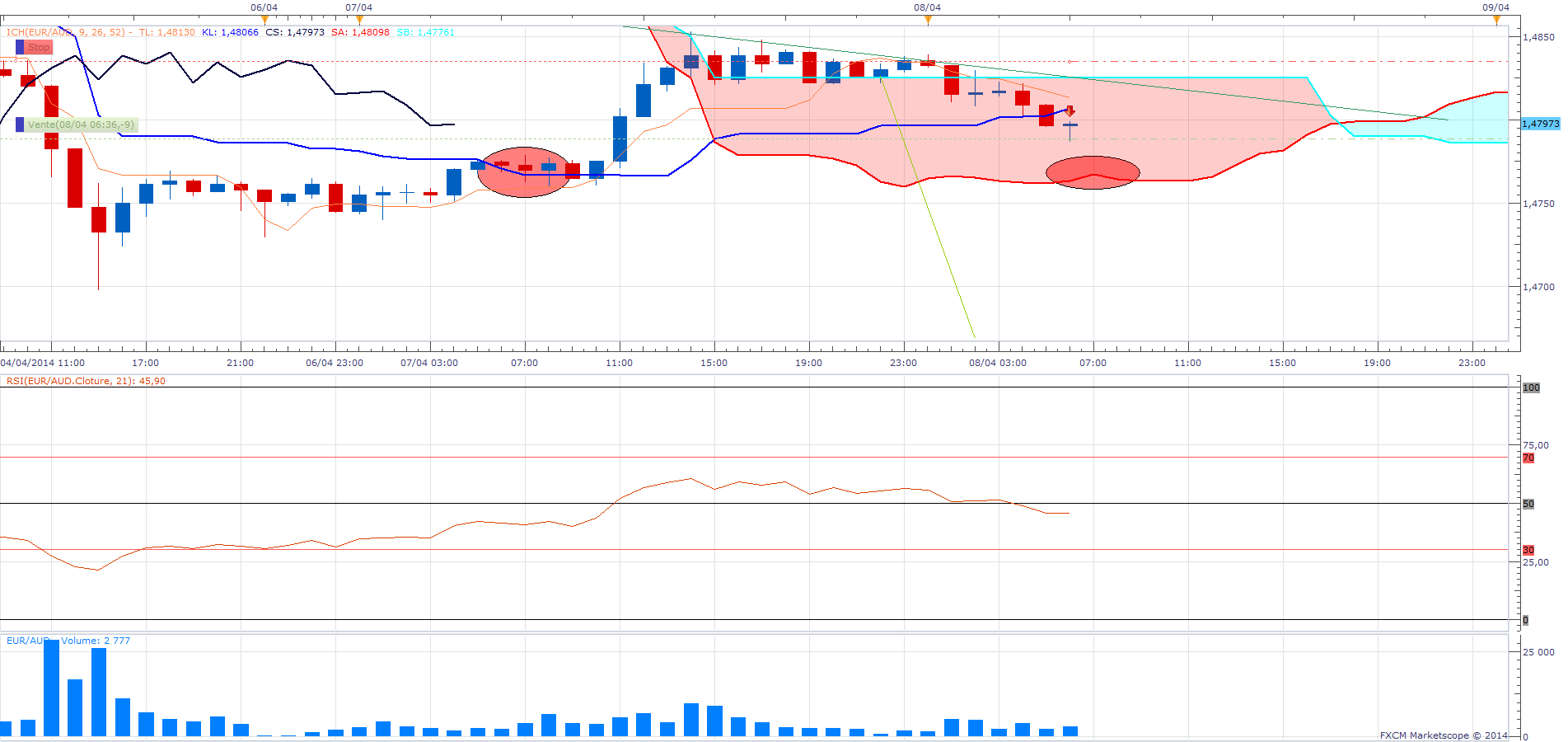Click the red sell arrow on the latest candle
This screenshot has height=742, width=1568.
(1070, 111)
